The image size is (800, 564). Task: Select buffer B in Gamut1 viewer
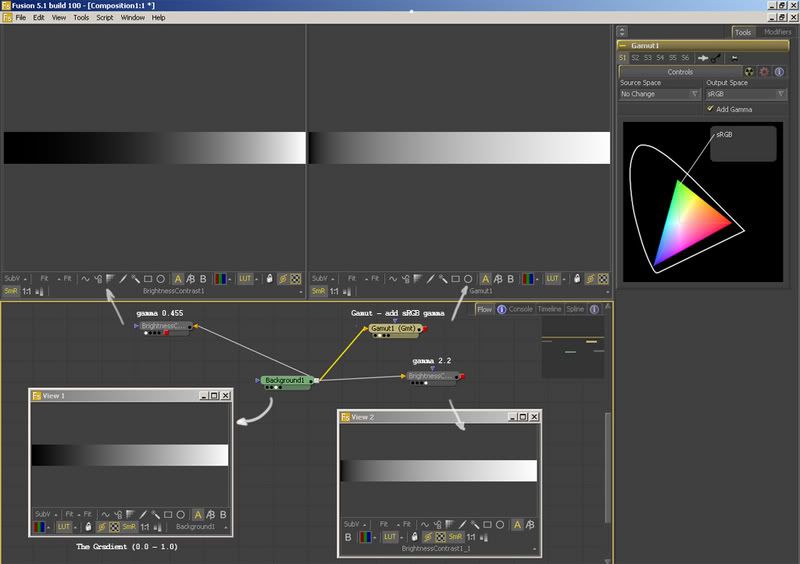510,279
